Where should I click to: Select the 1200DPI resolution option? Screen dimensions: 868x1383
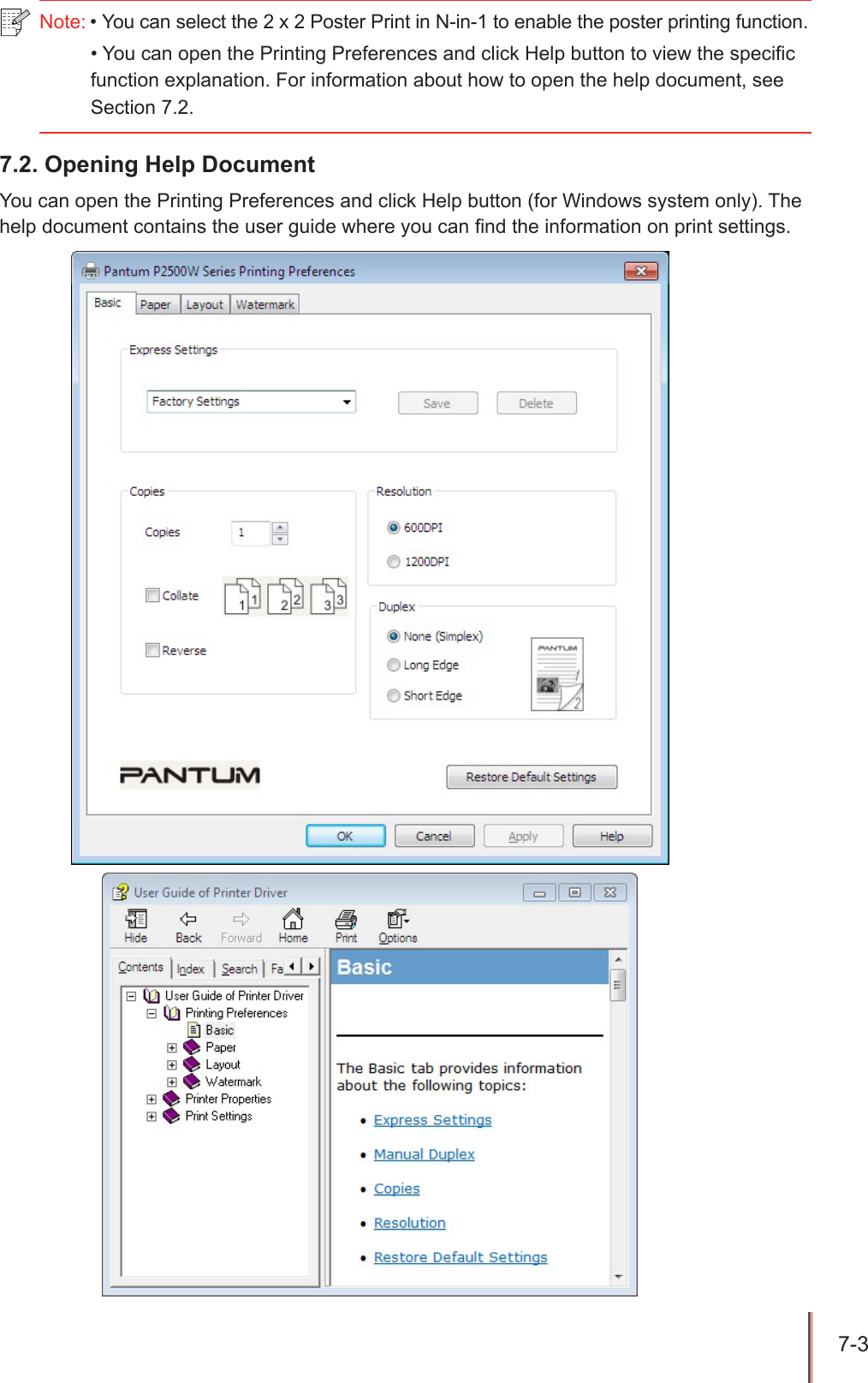[x=394, y=562]
